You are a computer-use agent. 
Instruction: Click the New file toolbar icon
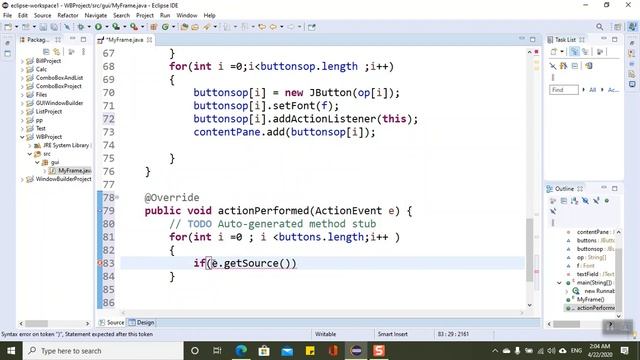(8, 27)
